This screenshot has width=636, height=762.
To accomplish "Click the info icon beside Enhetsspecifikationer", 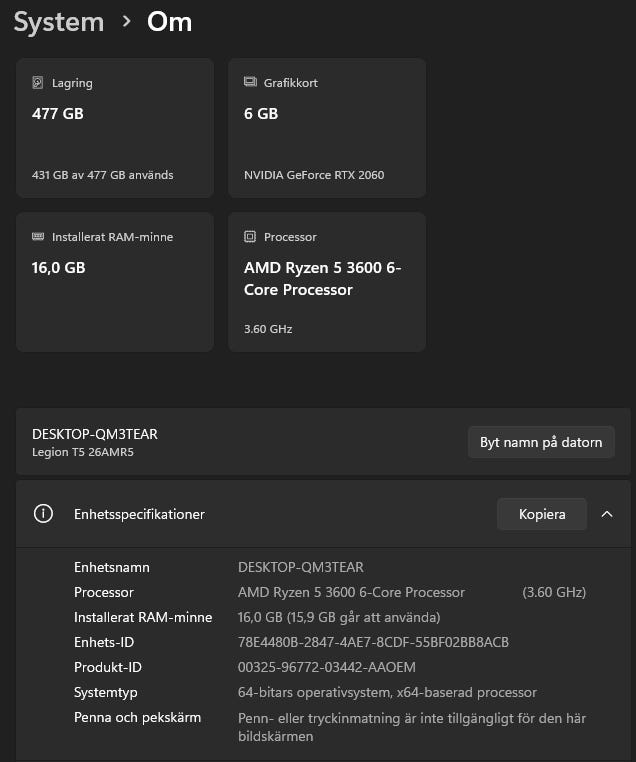I will tap(43, 514).
